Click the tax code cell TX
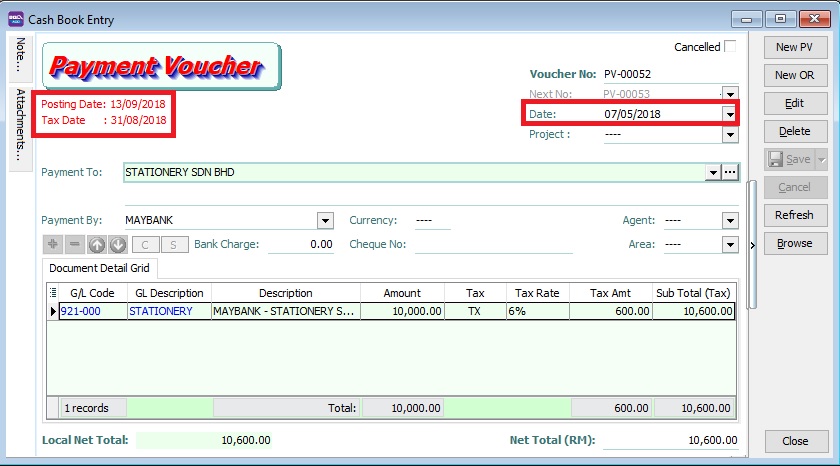Viewport: 840px width, 466px height. (475, 311)
